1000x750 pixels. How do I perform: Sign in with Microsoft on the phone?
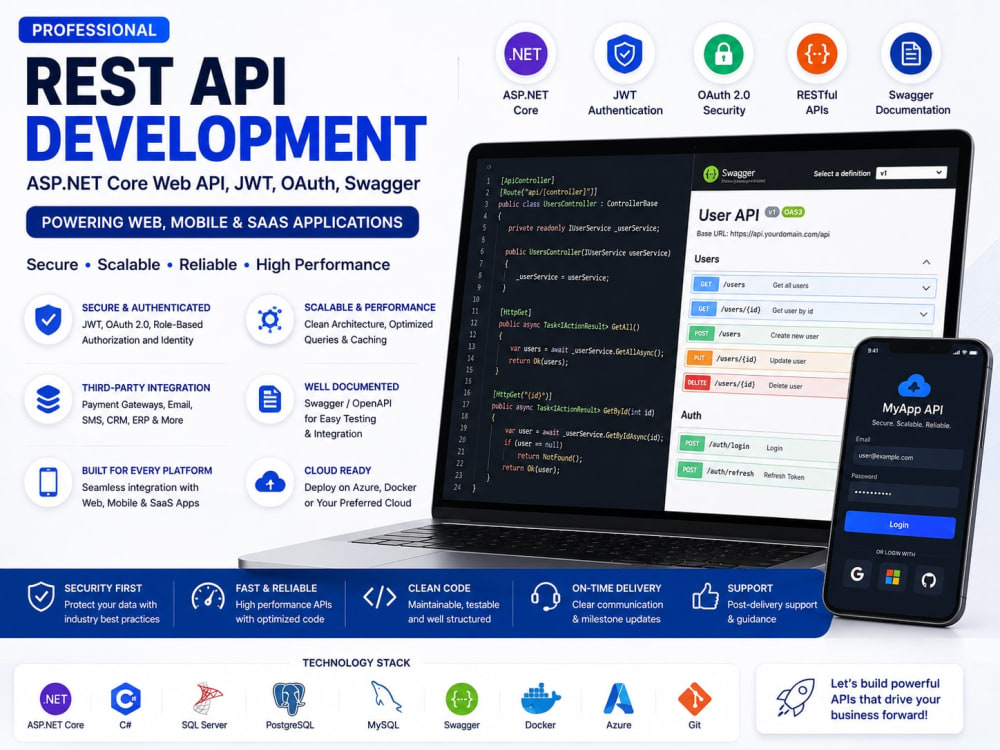coord(893,578)
